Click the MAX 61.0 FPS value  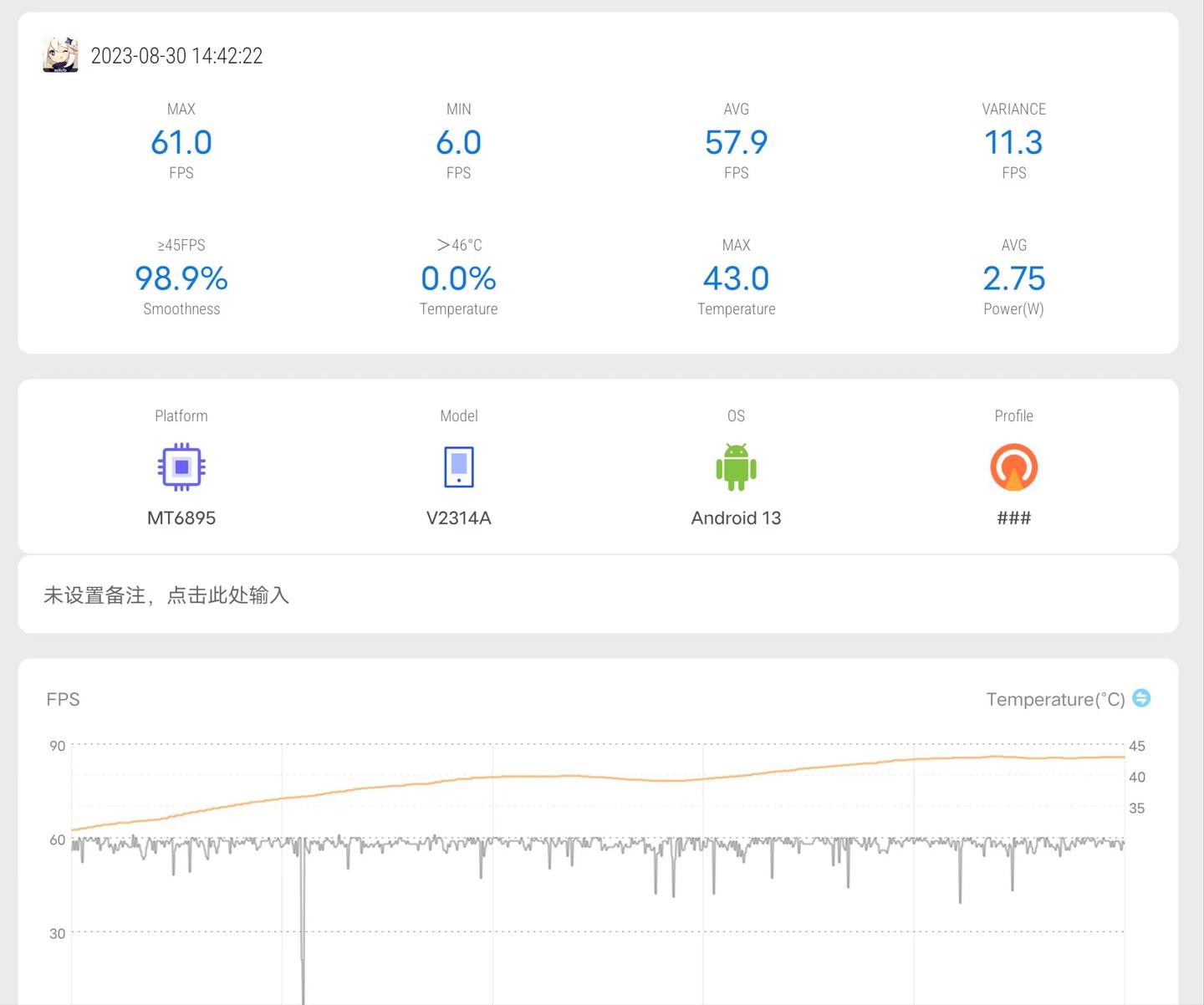181,142
